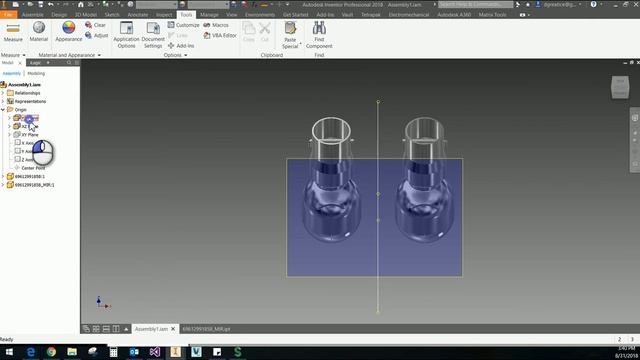Open the 69612991858_MIR.ipt document tab
This screenshot has height=360, width=640.
206,329
